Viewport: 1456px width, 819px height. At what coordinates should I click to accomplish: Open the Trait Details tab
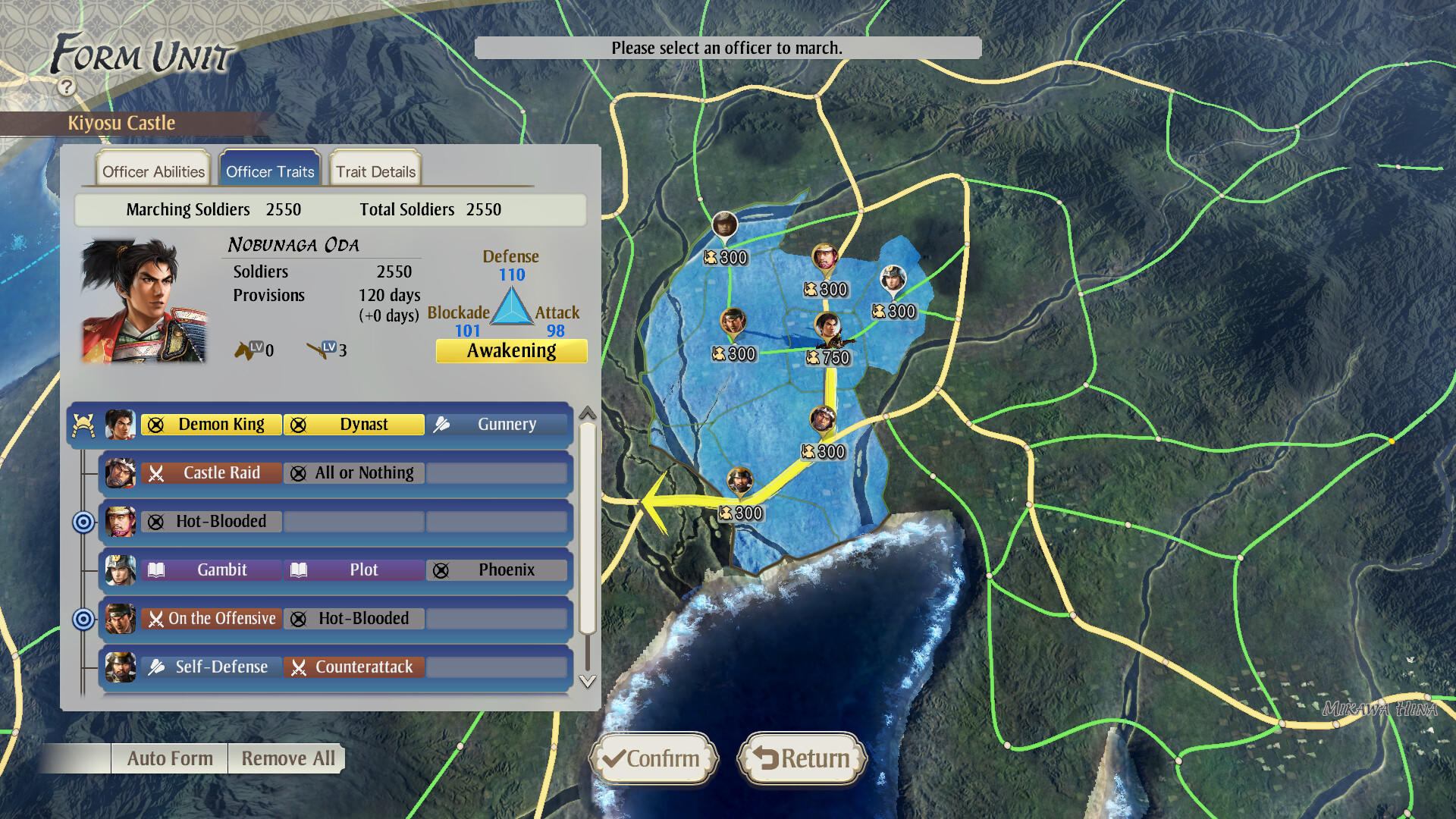point(375,171)
